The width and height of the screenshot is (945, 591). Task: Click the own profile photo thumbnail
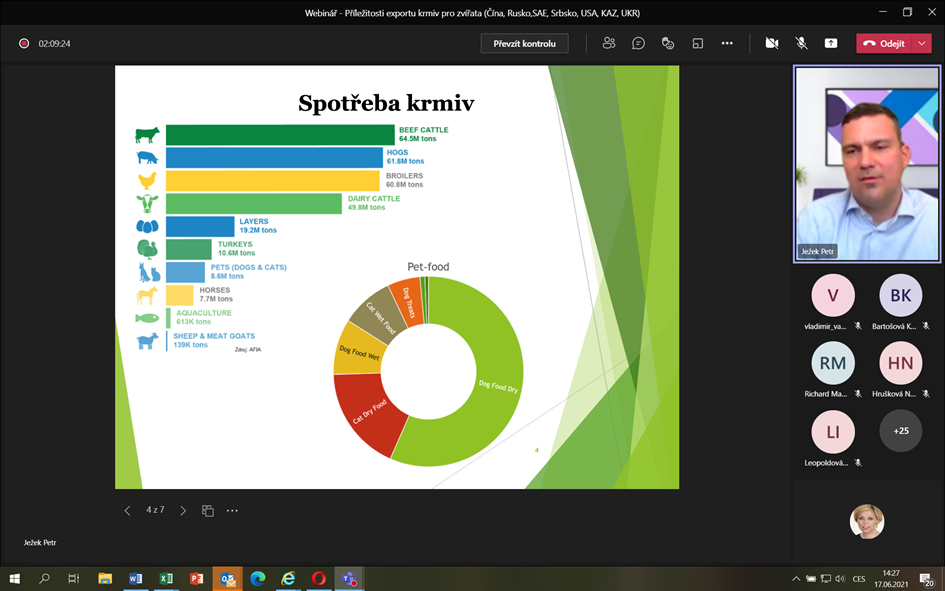(867, 521)
